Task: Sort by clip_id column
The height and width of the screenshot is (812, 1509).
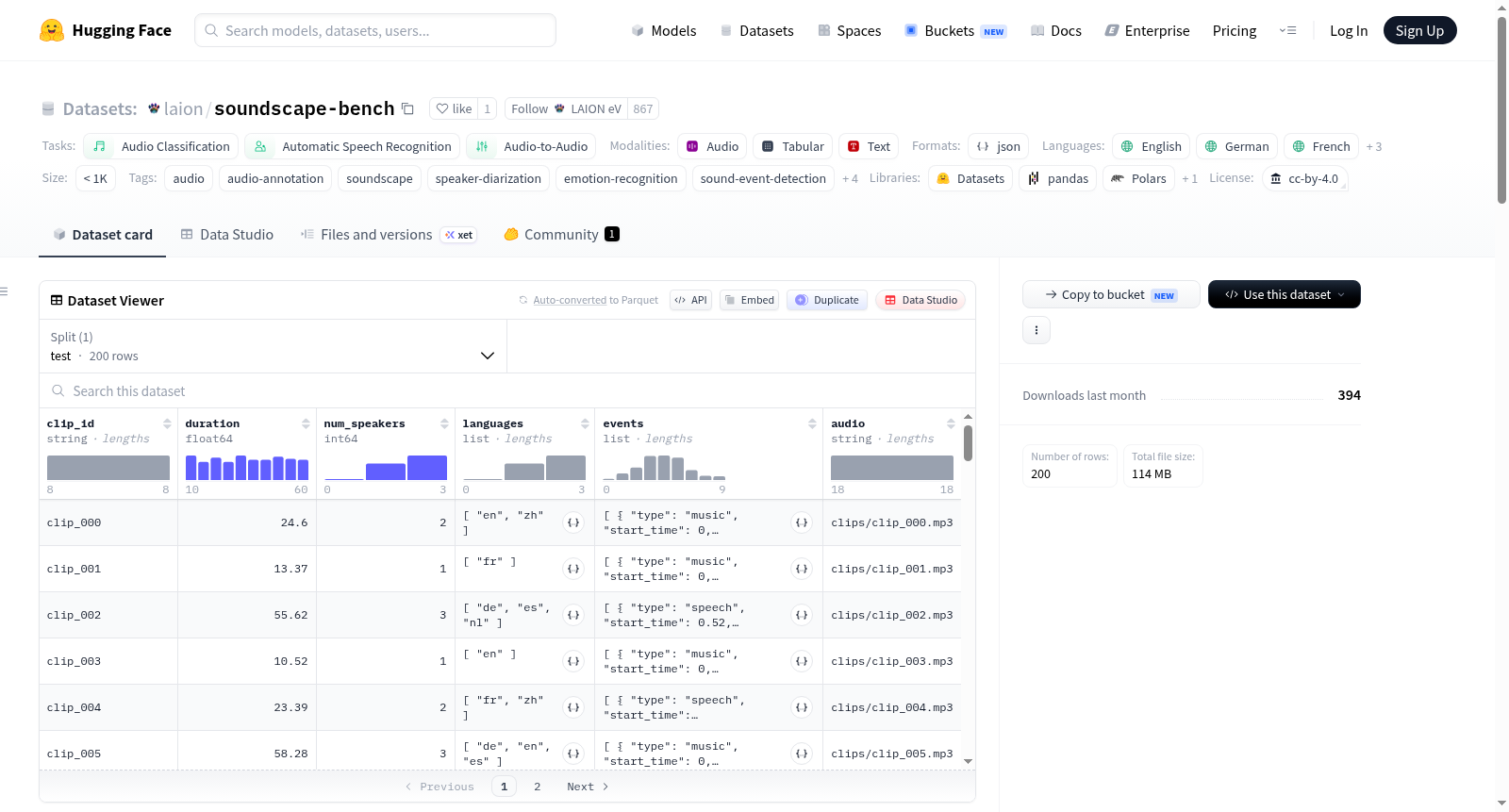Action: point(167,424)
